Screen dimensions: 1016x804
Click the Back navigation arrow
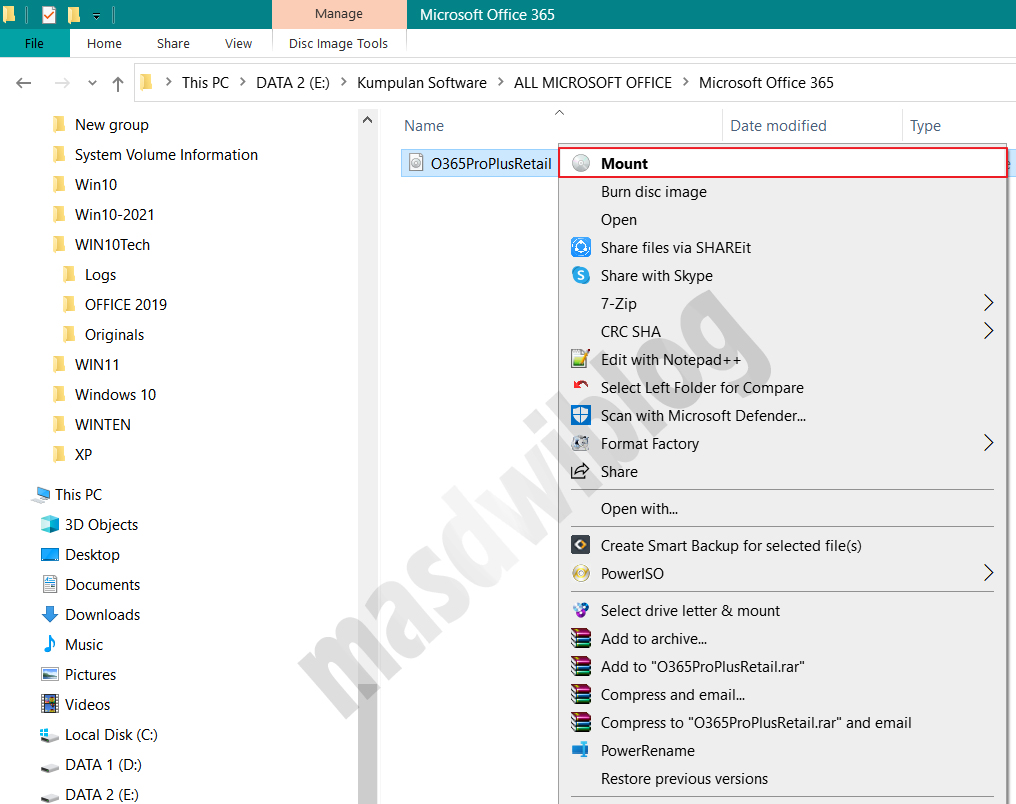point(24,83)
